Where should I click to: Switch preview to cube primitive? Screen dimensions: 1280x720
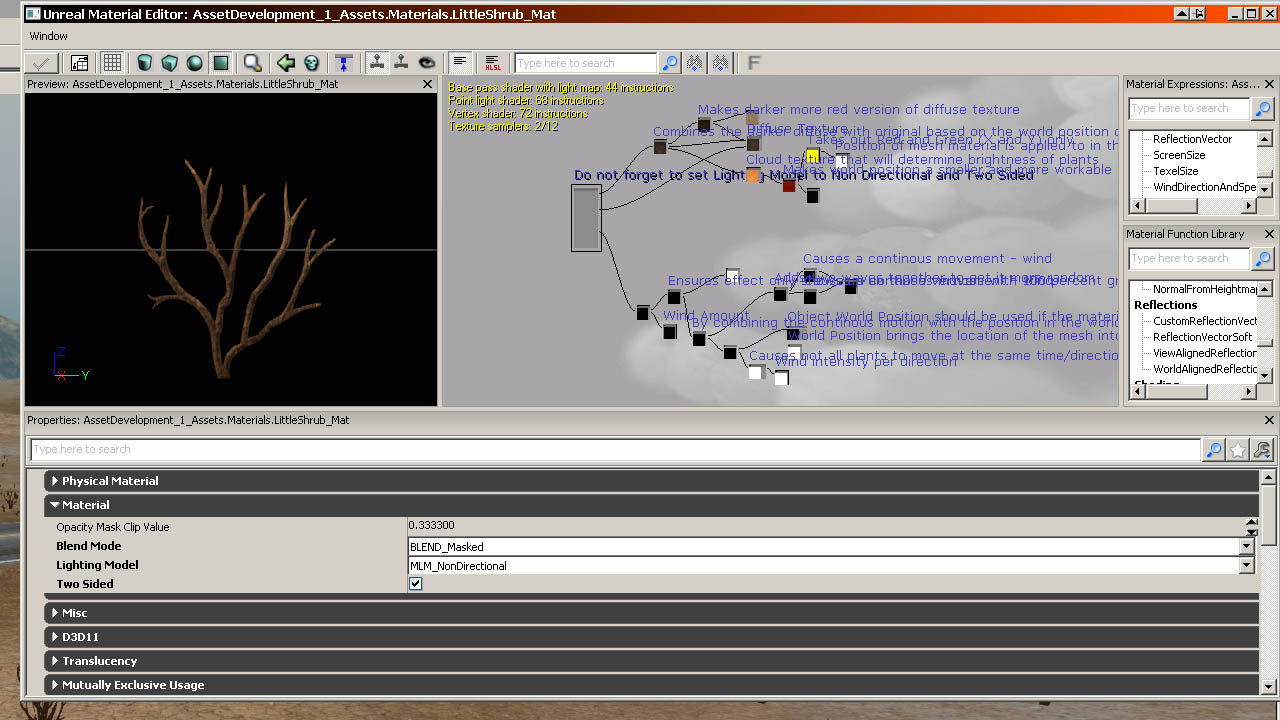pyautogui.click(x=170, y=63)
